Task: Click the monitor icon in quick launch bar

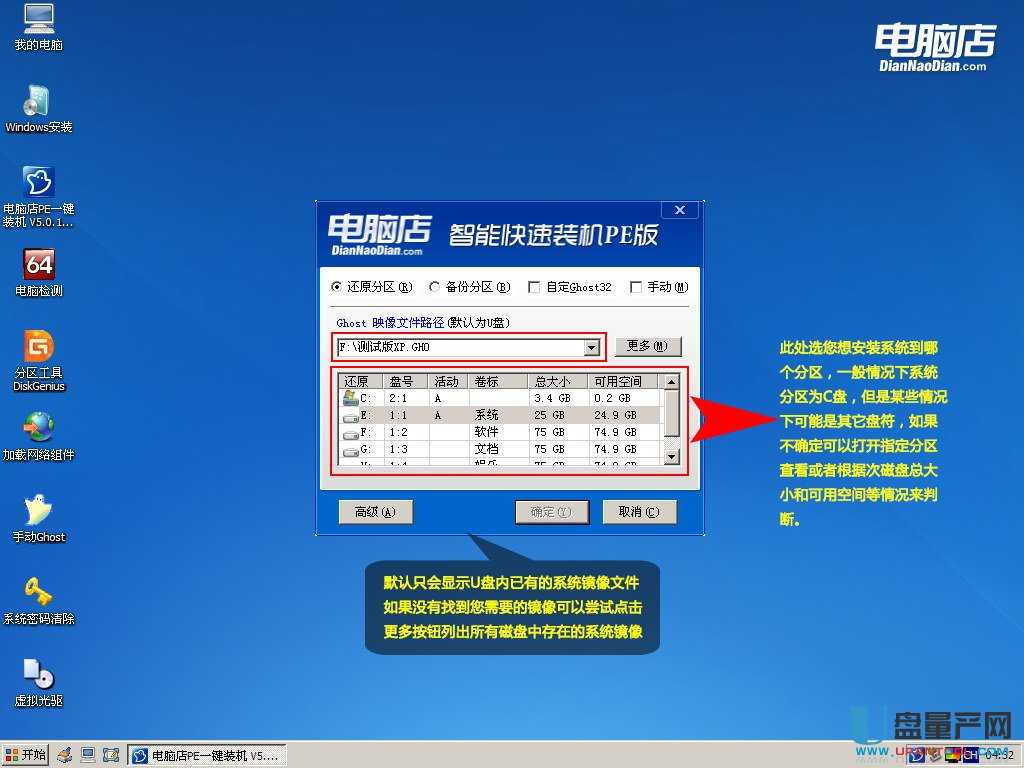Action: pyautogui.click(x=88, y=756)
